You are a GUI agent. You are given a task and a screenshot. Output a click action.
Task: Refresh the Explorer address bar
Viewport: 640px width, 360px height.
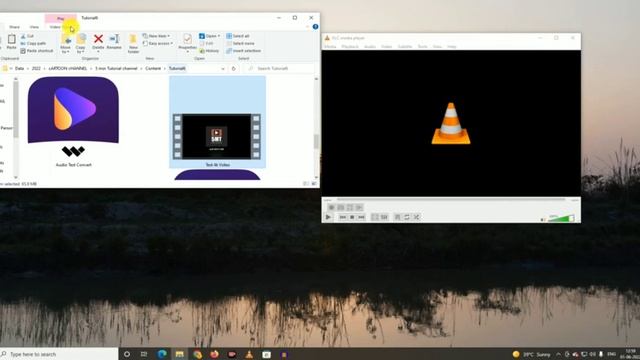[233, 69]
